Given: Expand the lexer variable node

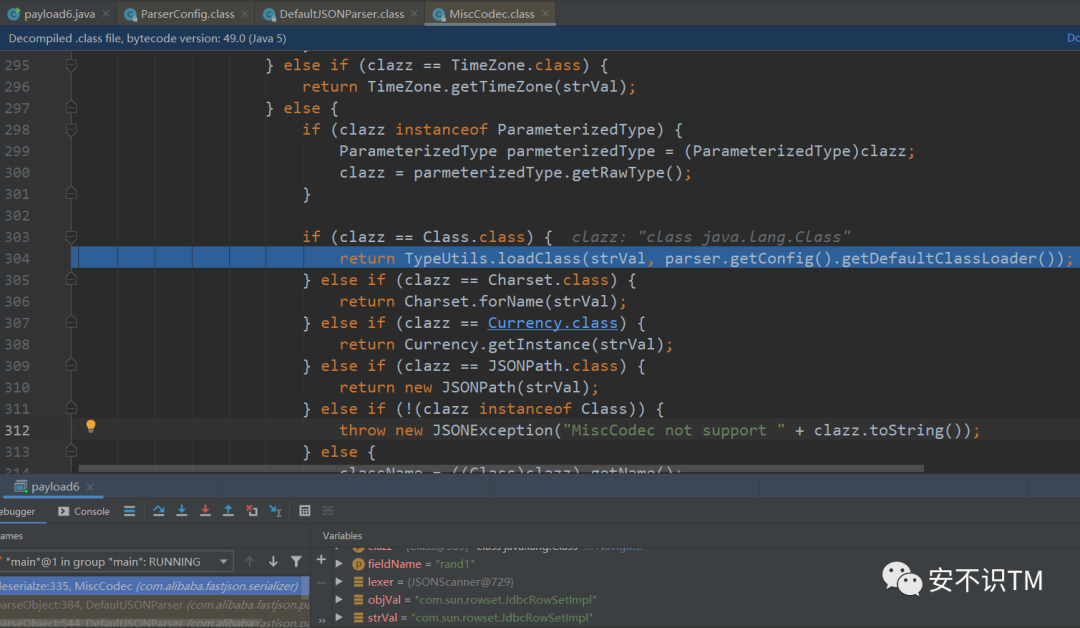Looking at the screenshot, I should coord(340,582).
